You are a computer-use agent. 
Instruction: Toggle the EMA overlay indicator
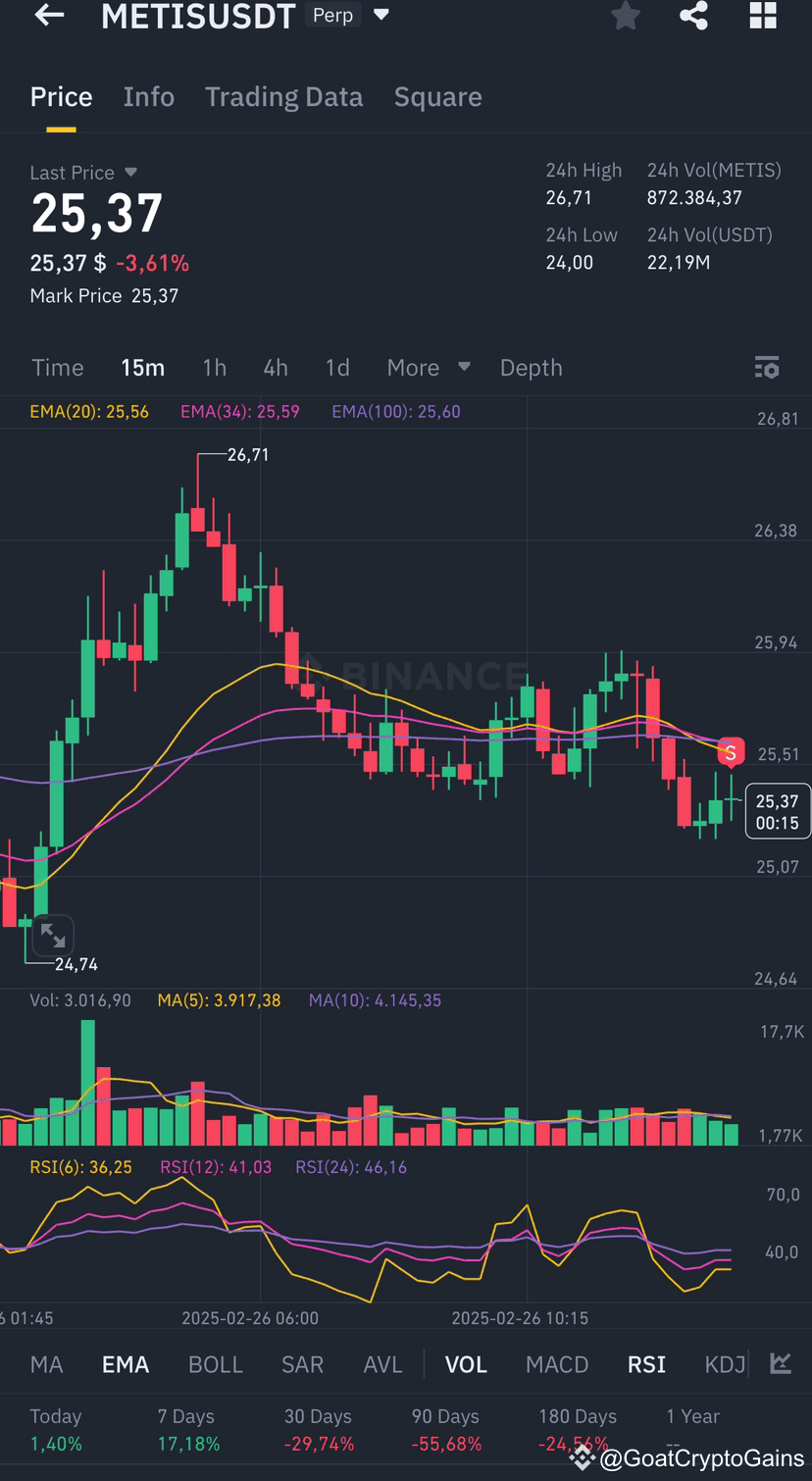(125, 1363)
